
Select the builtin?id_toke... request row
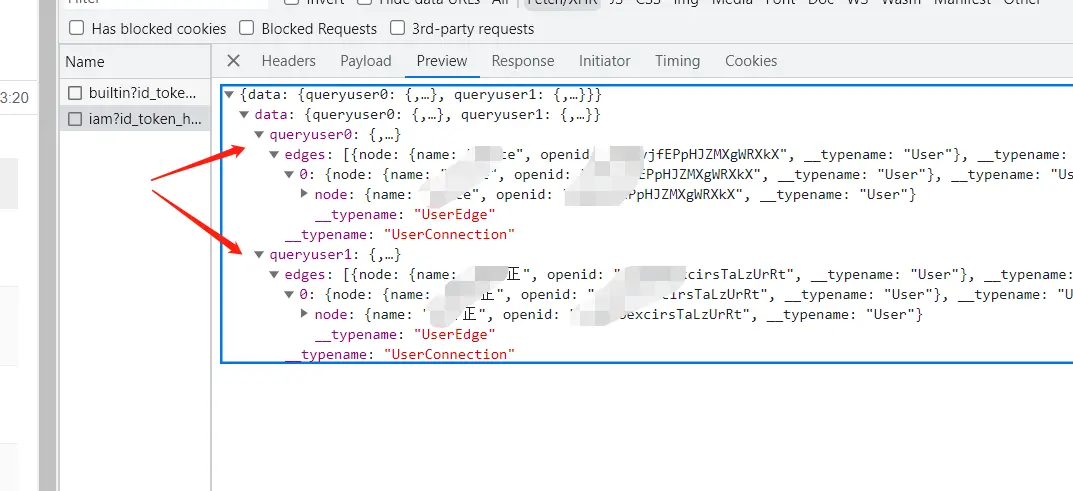click(x=135, y=93)
